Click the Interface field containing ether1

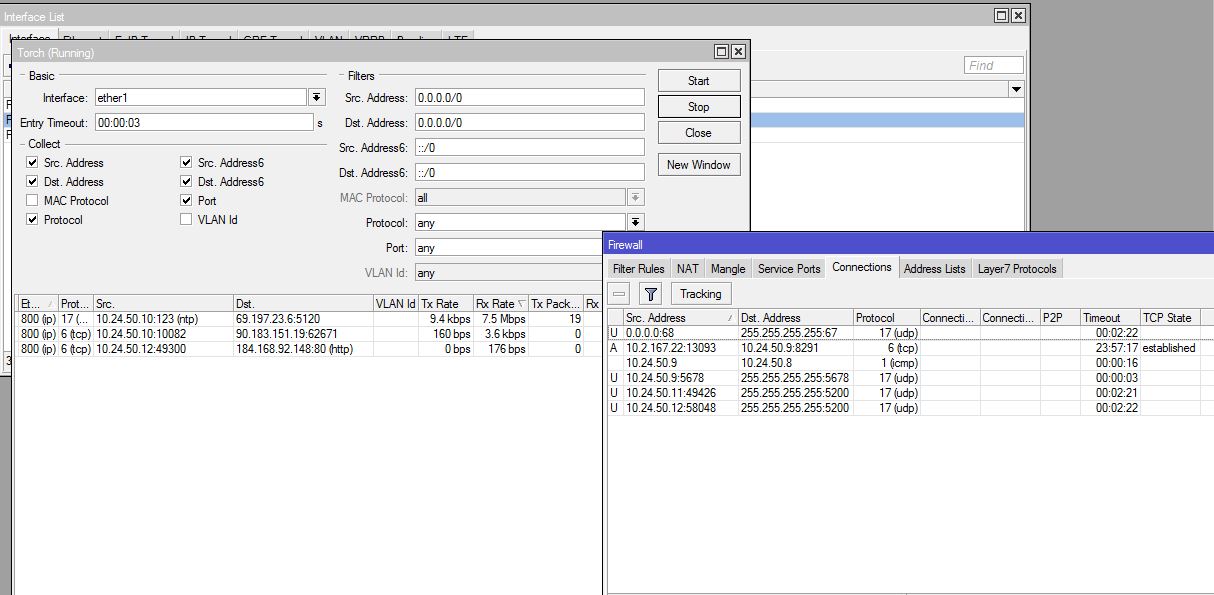click(200, 97)
